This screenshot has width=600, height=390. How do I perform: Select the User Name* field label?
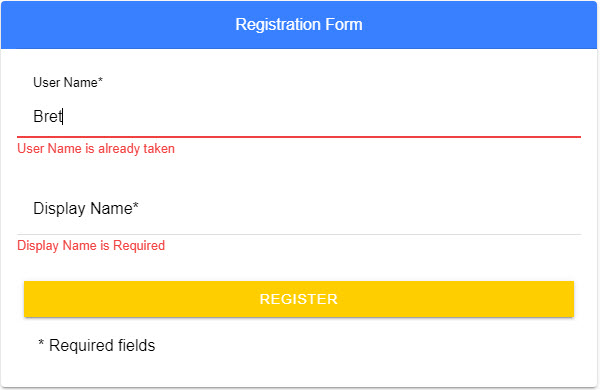pos(68,82)
